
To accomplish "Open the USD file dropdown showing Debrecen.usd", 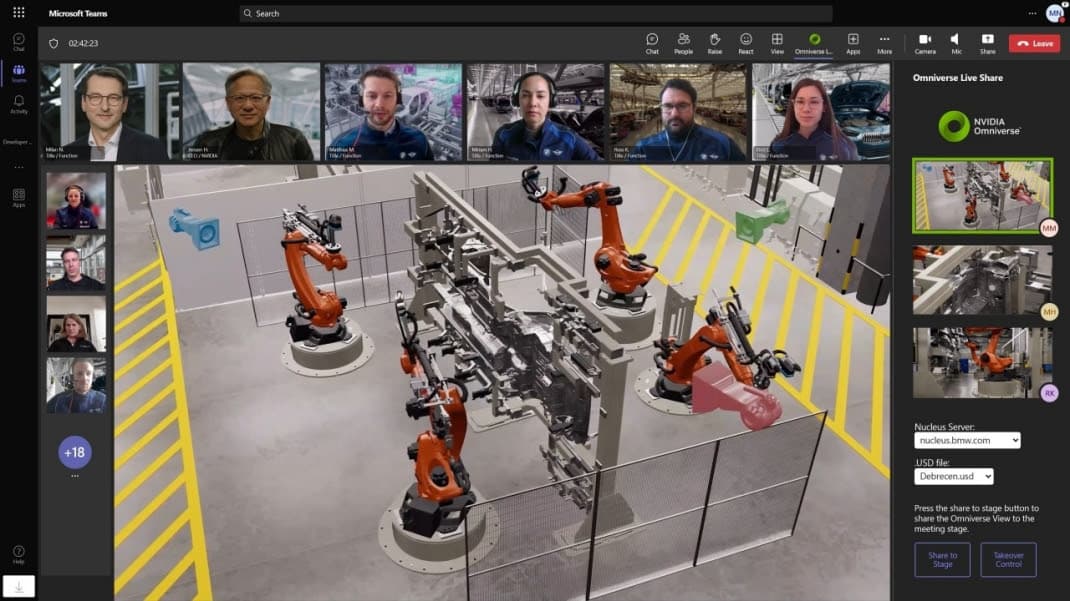I will (955, 476).
